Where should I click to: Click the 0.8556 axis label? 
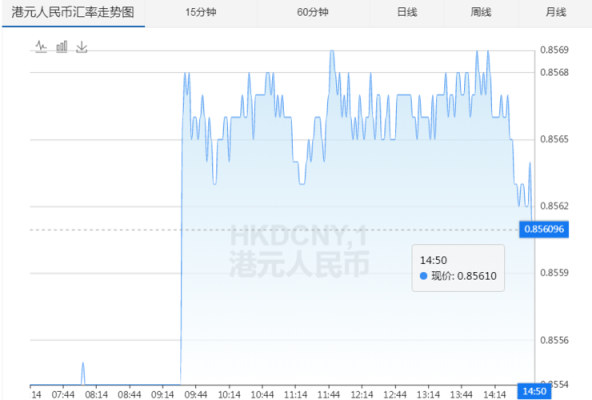click(554, 340)
